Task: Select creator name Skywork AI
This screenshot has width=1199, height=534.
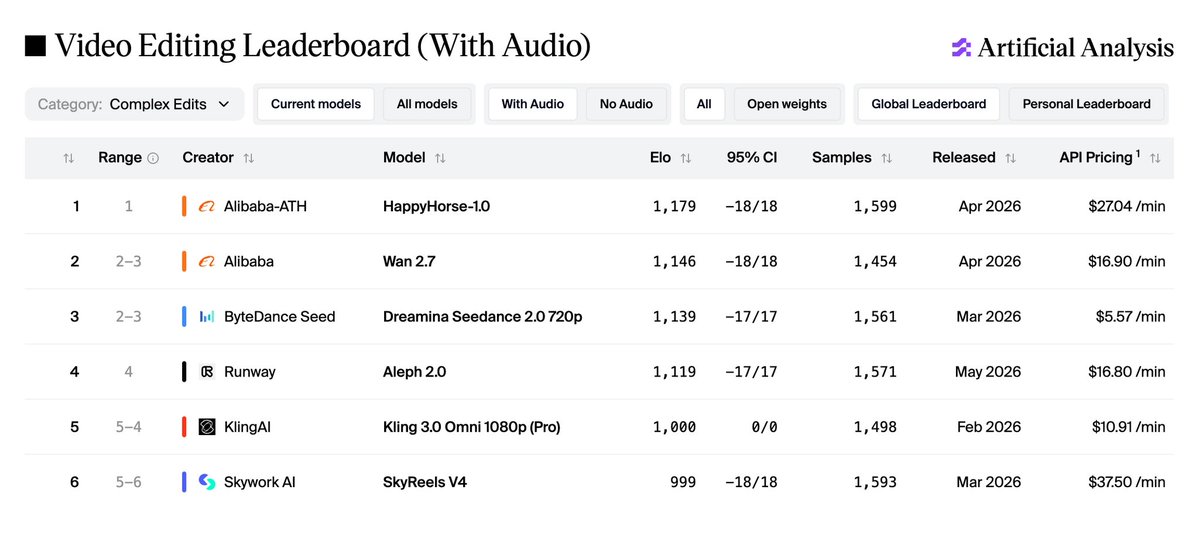Action: click(260, 482)
